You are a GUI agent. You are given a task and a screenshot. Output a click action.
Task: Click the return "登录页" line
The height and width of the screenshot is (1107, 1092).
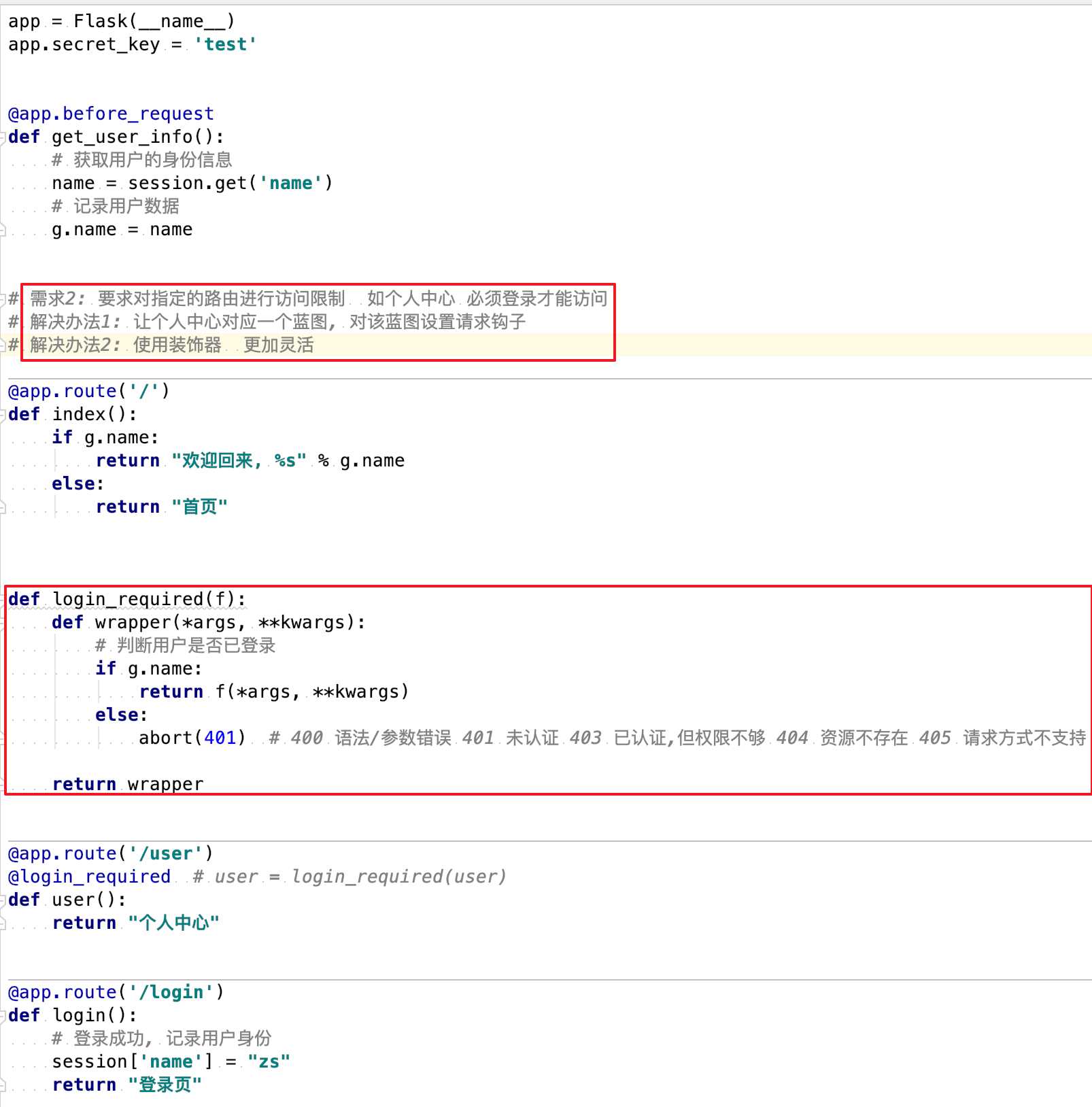(x=127, y=1085)
